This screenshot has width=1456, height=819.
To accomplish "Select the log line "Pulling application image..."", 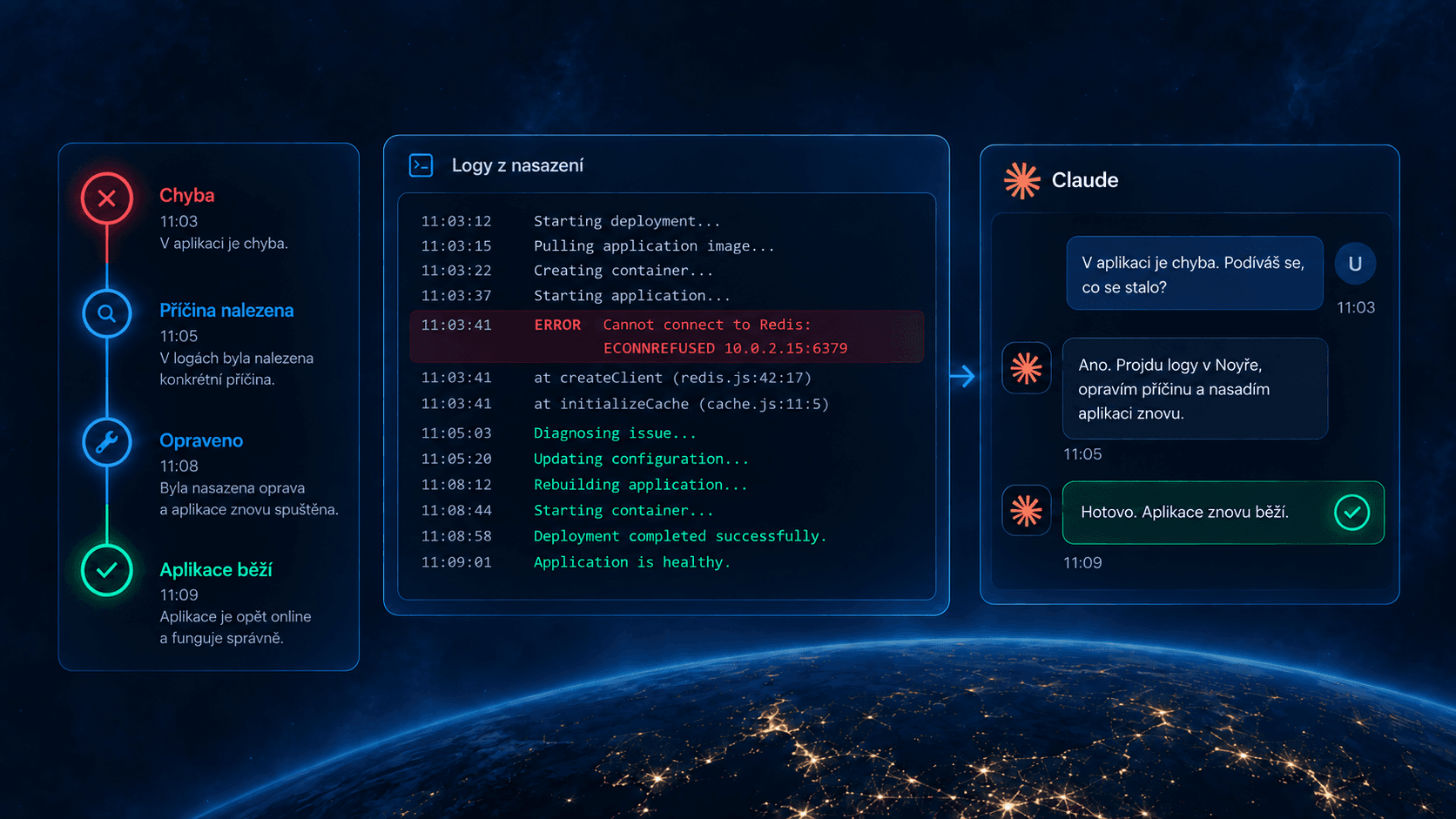I will 654,246.
